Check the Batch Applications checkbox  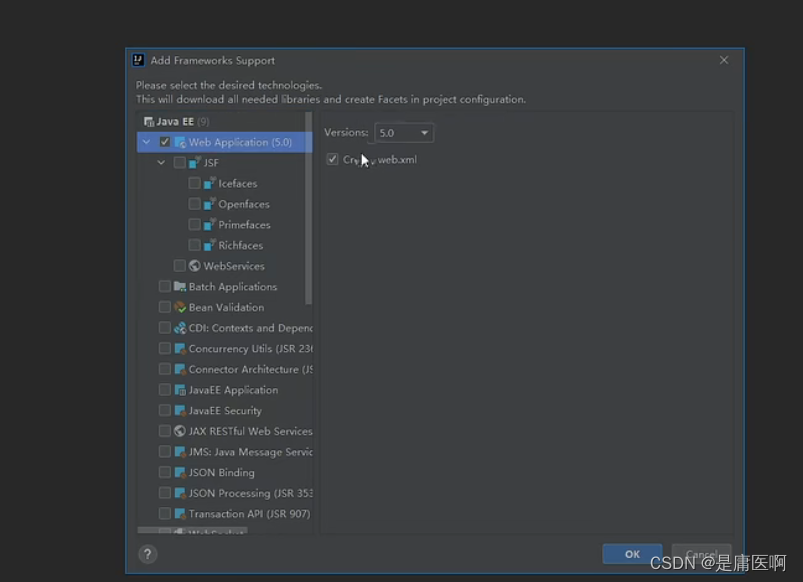point(164,286)
